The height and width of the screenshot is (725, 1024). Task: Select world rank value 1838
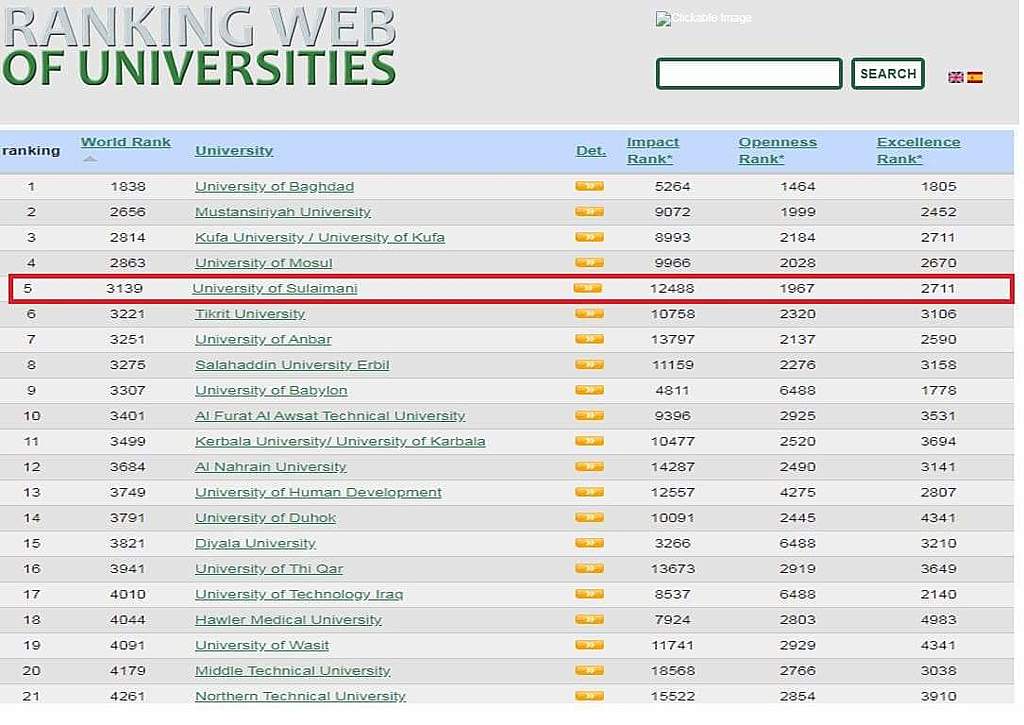click(128, 187)
